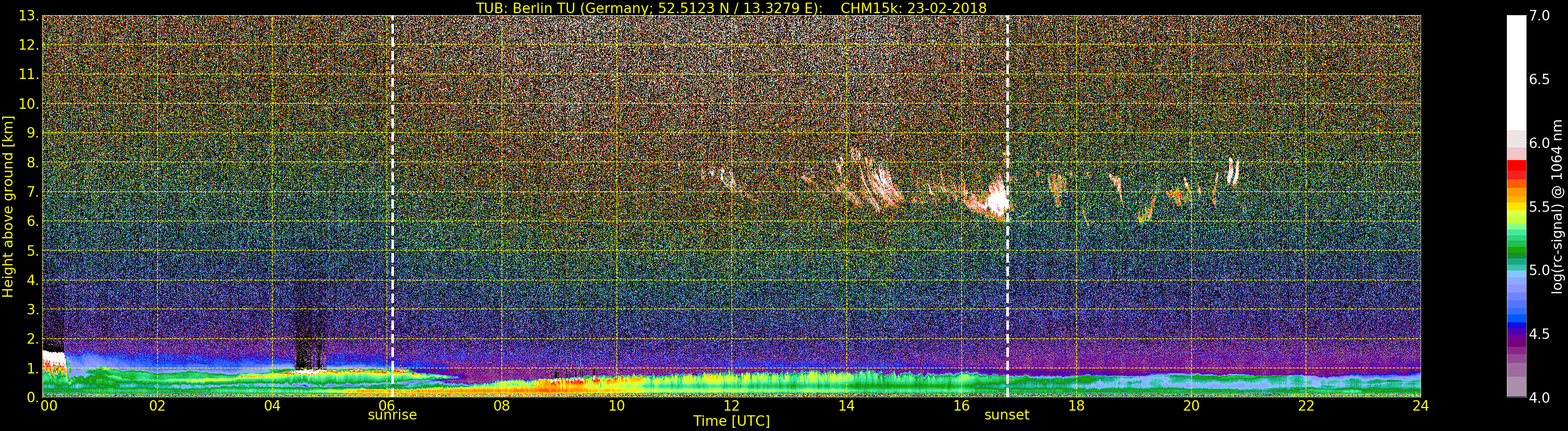
Task: Click colorbar tick value '7.0'
Action: [x=1539, y=16]
